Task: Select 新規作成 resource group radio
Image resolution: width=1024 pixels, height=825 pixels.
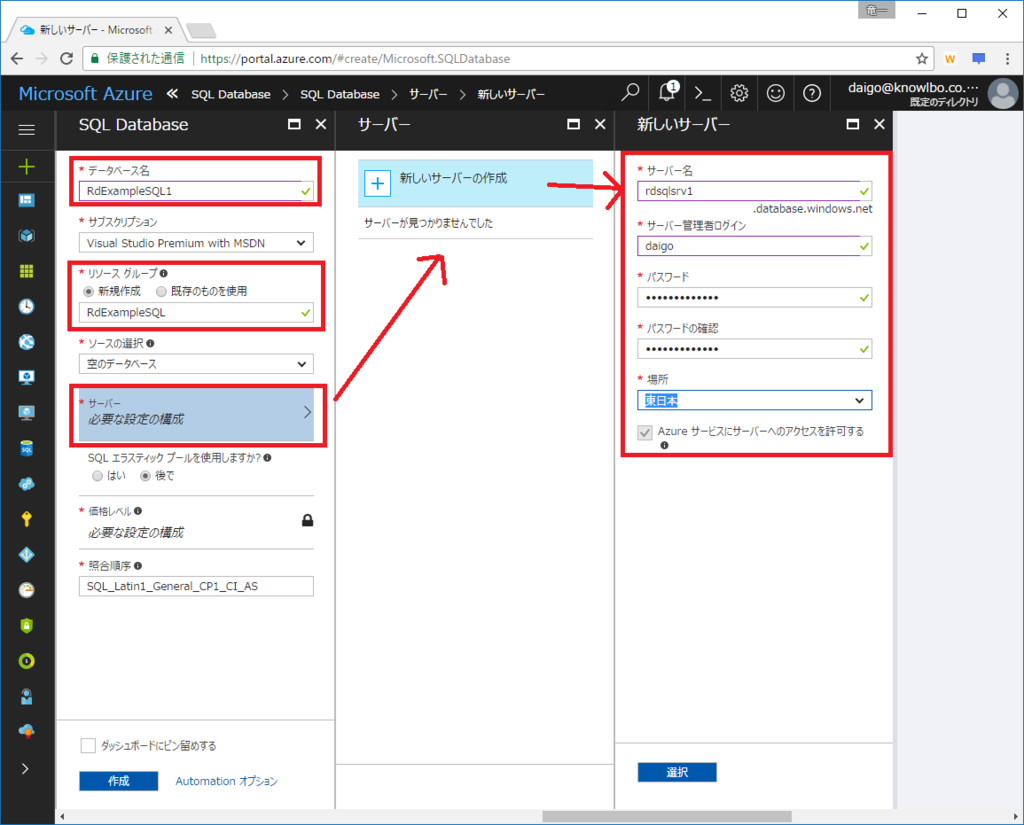Action: 88,291
